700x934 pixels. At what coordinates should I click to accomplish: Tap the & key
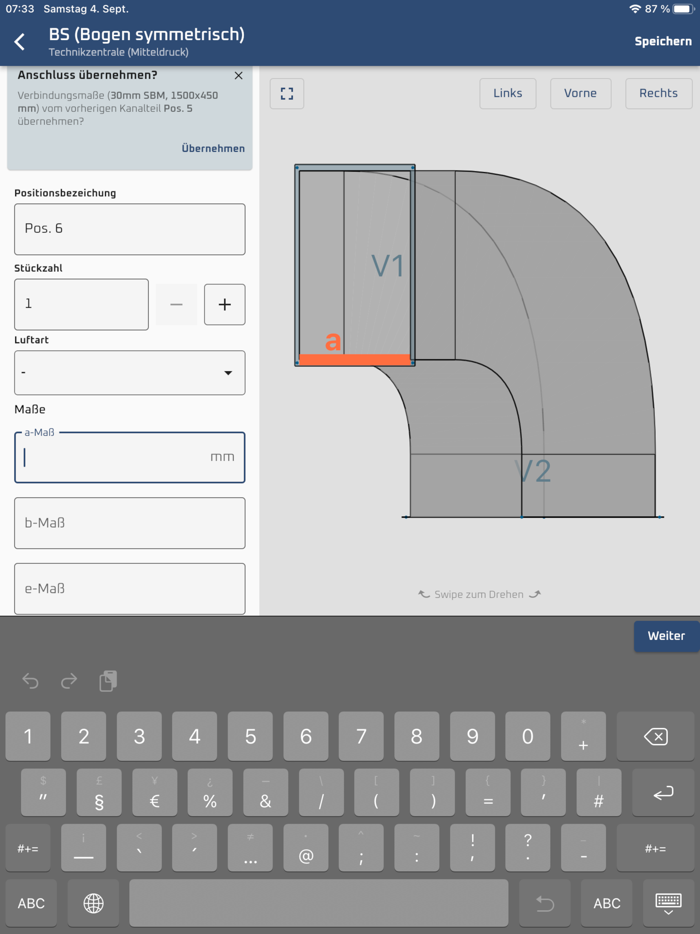pos(266,793)
